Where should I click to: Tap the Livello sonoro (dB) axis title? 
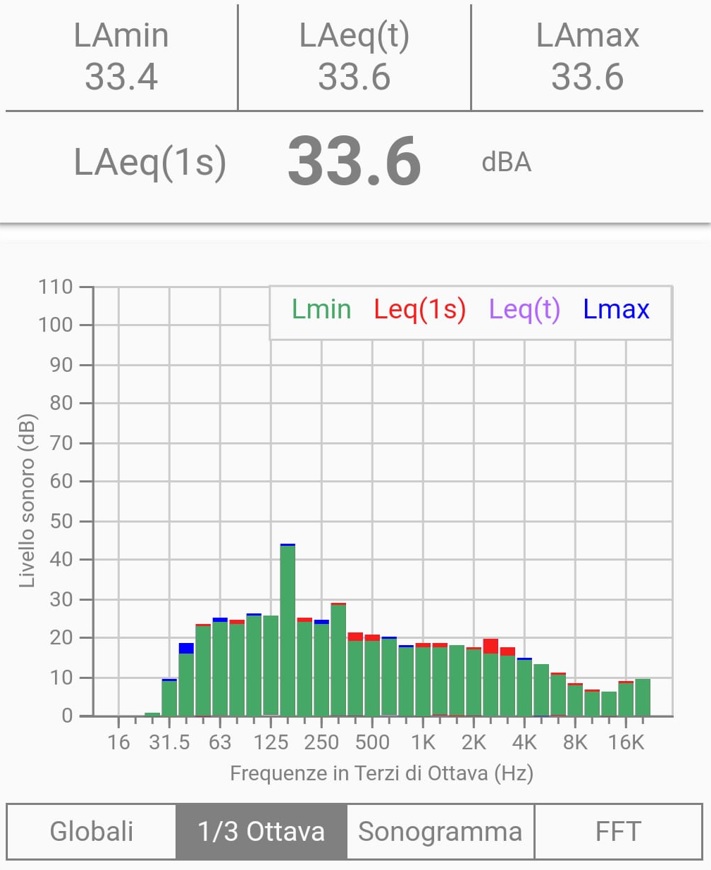(29, 500)
